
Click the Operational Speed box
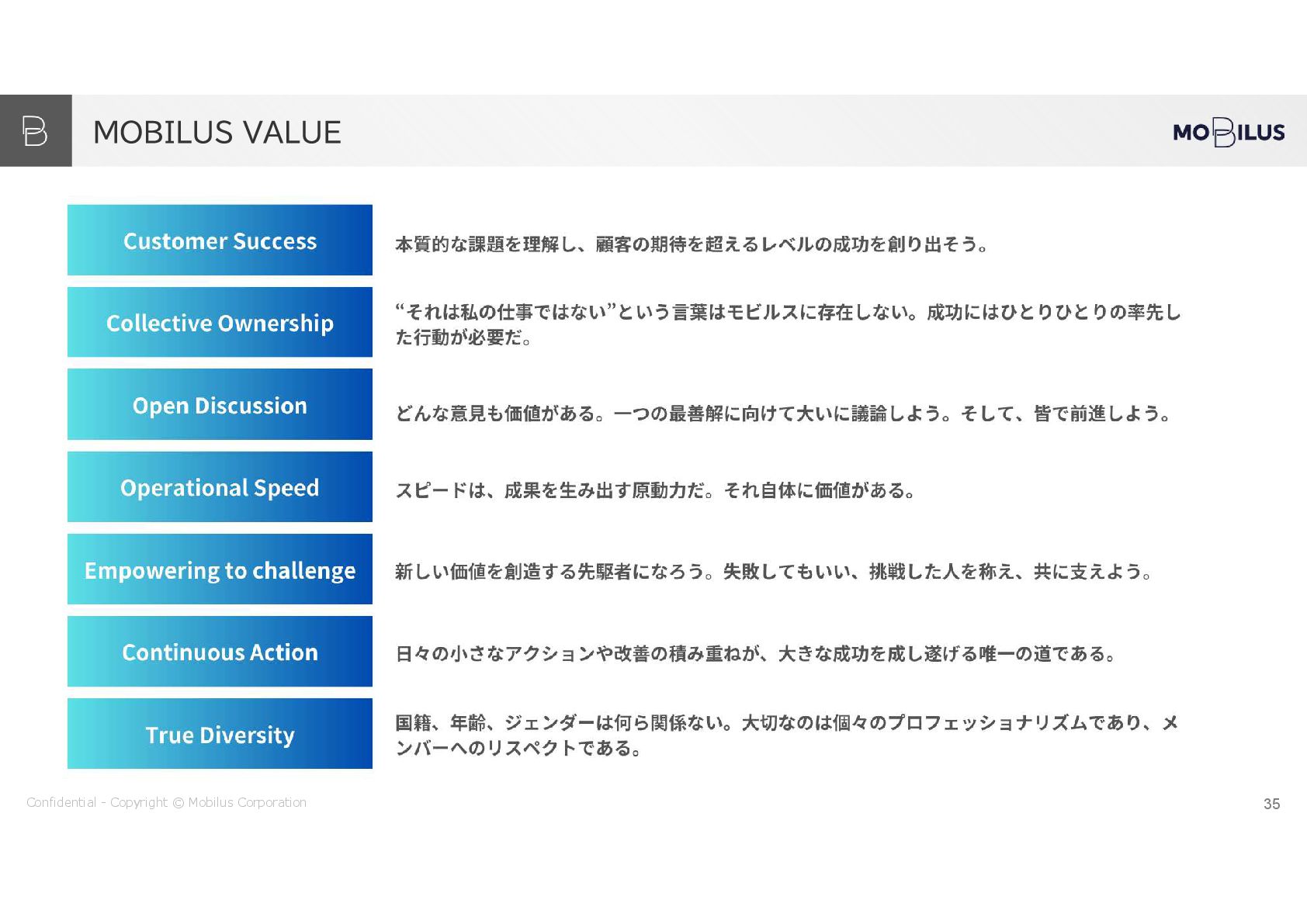tap(220, 486)
